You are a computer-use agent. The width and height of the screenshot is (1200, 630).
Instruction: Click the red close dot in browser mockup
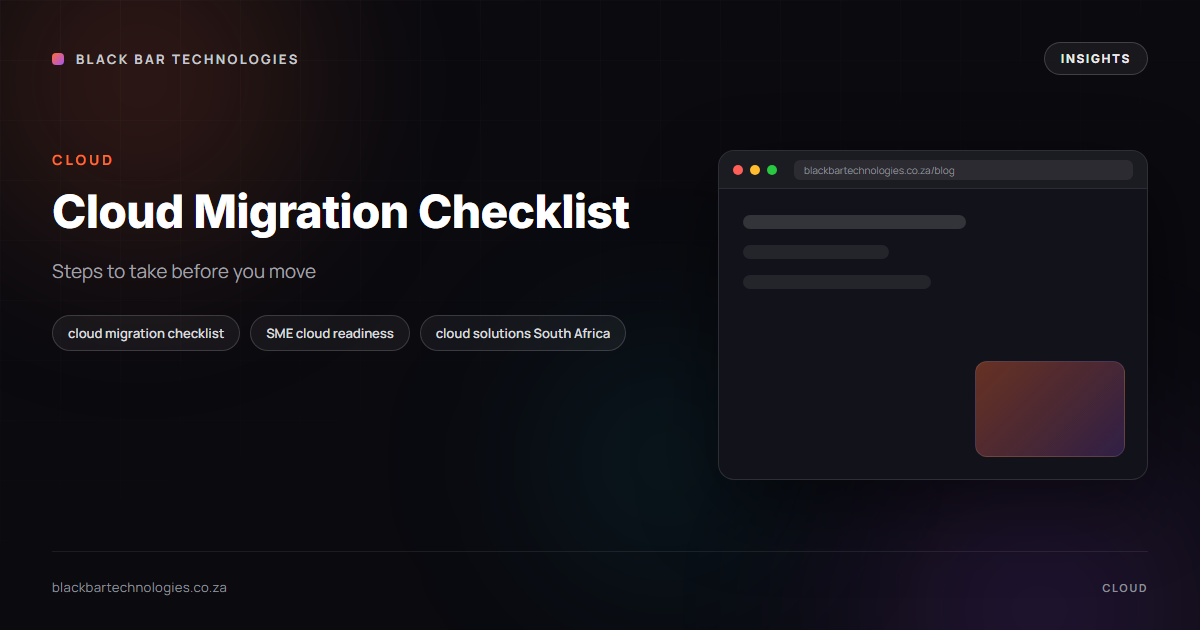(738, 170)
